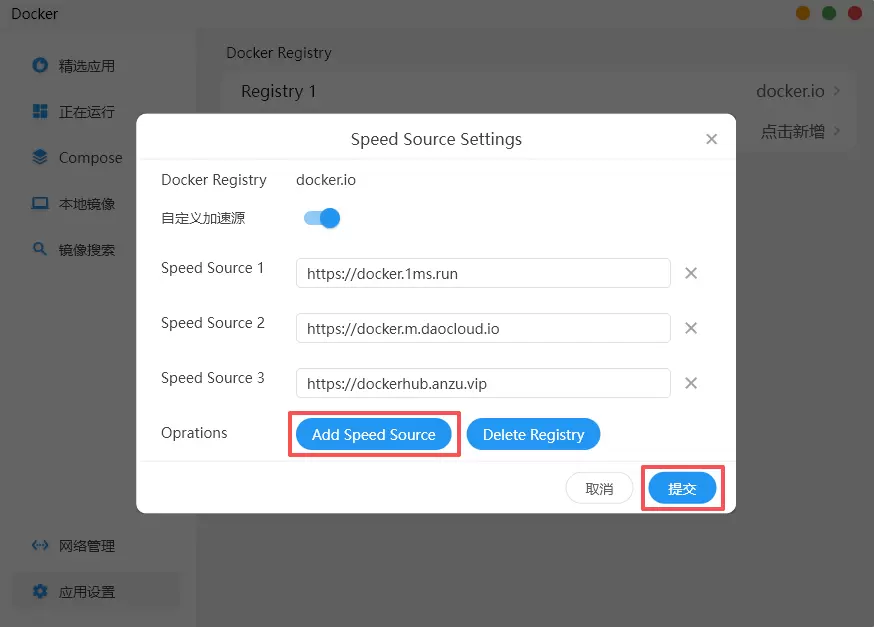Delete Speed Source 2 using the X icon
The height and width of the screenshot is (627, 874).
[x=691, y=328]
